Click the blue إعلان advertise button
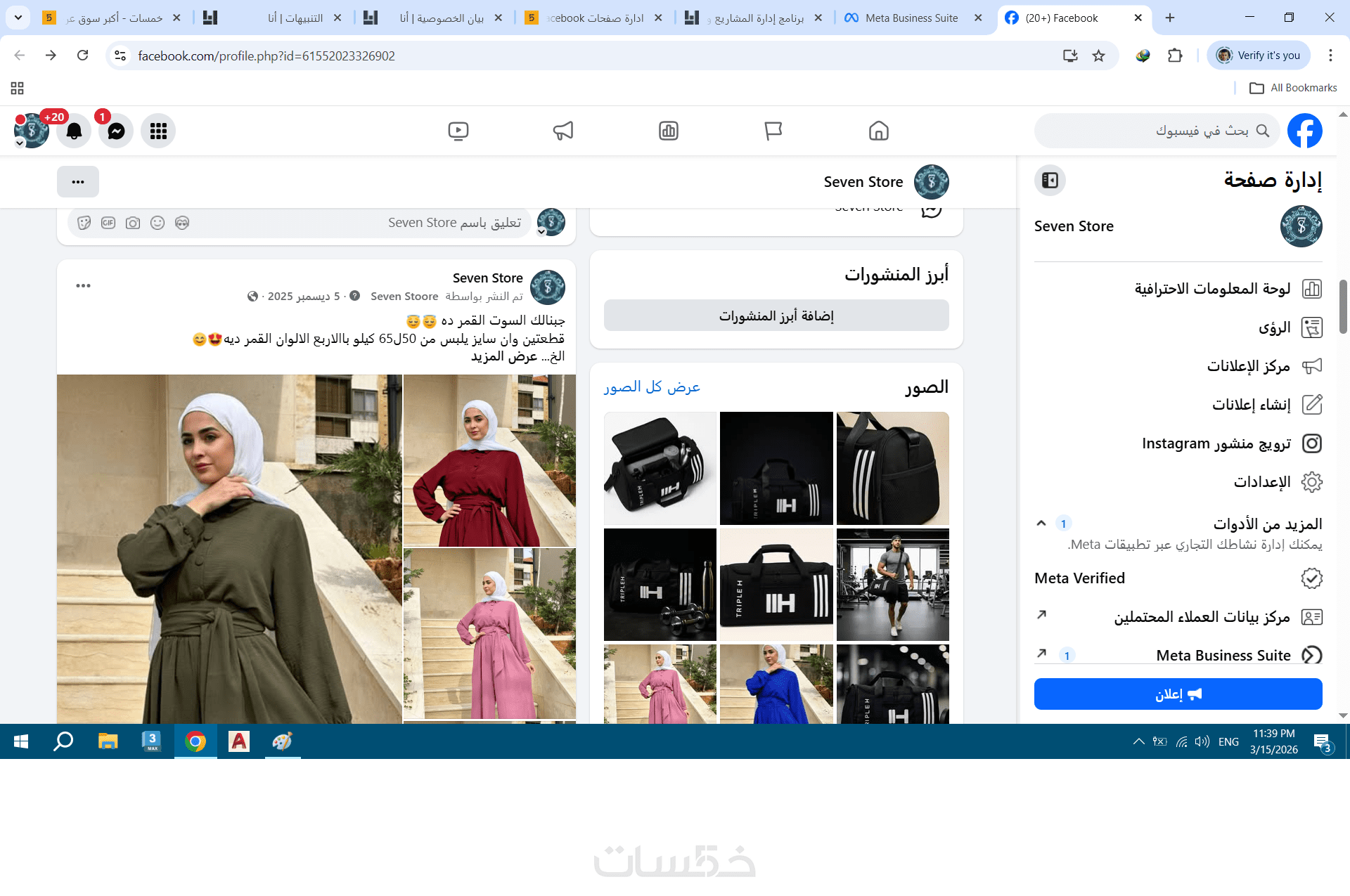 click(1178, 694)
